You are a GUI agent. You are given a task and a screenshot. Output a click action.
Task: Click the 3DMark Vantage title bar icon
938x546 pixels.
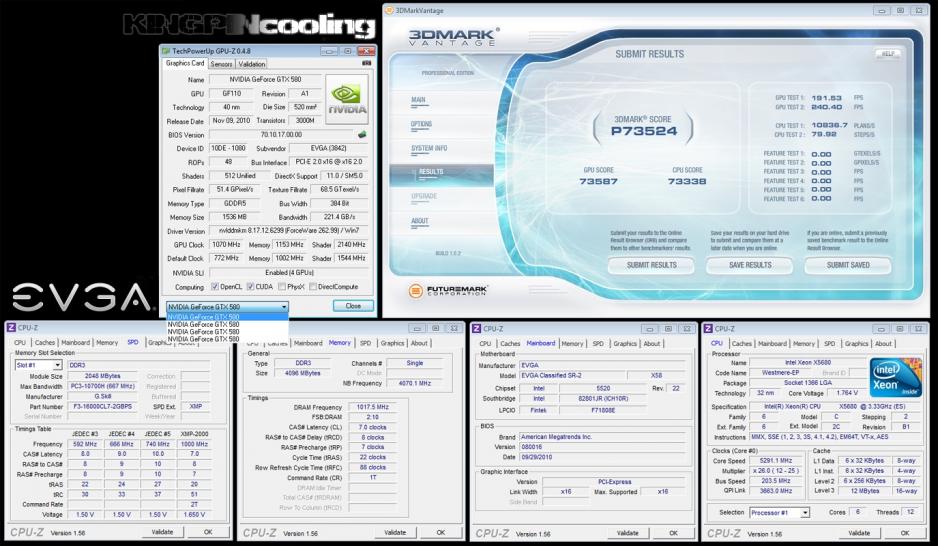[389, 10]
